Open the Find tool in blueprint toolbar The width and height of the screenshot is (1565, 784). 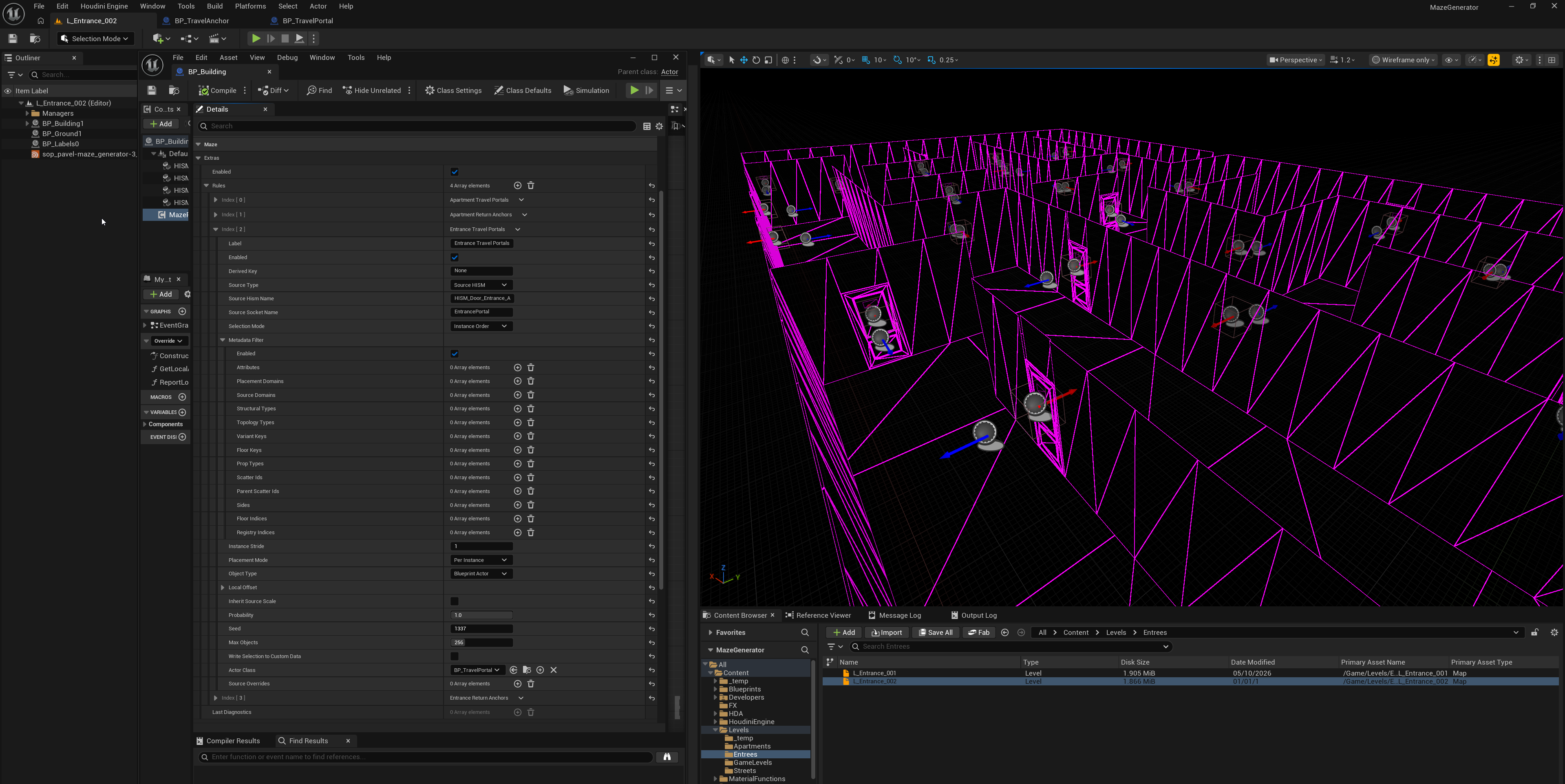(x=320, y=90)
